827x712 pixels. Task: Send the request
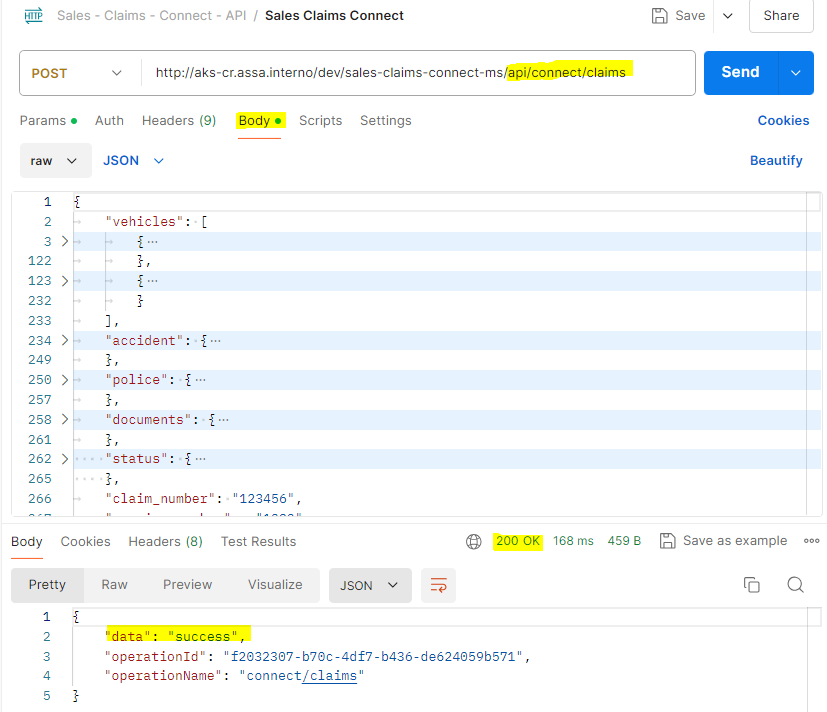(741, 72)
